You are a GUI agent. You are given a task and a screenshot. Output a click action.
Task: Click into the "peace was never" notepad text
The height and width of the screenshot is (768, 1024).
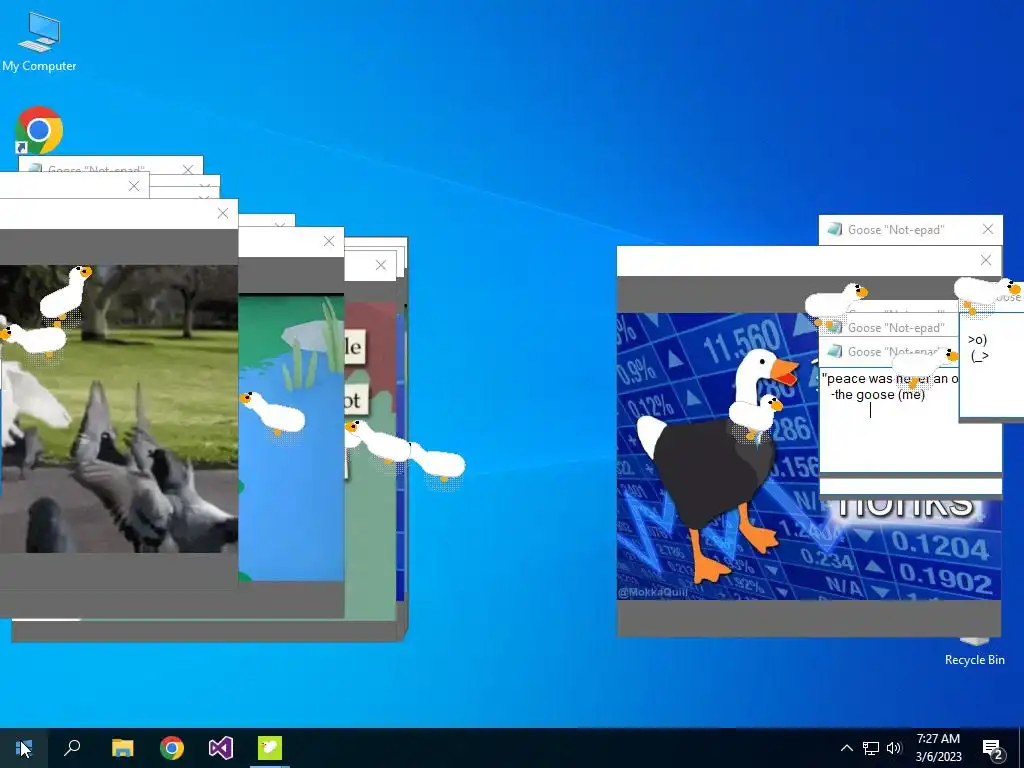889,379
